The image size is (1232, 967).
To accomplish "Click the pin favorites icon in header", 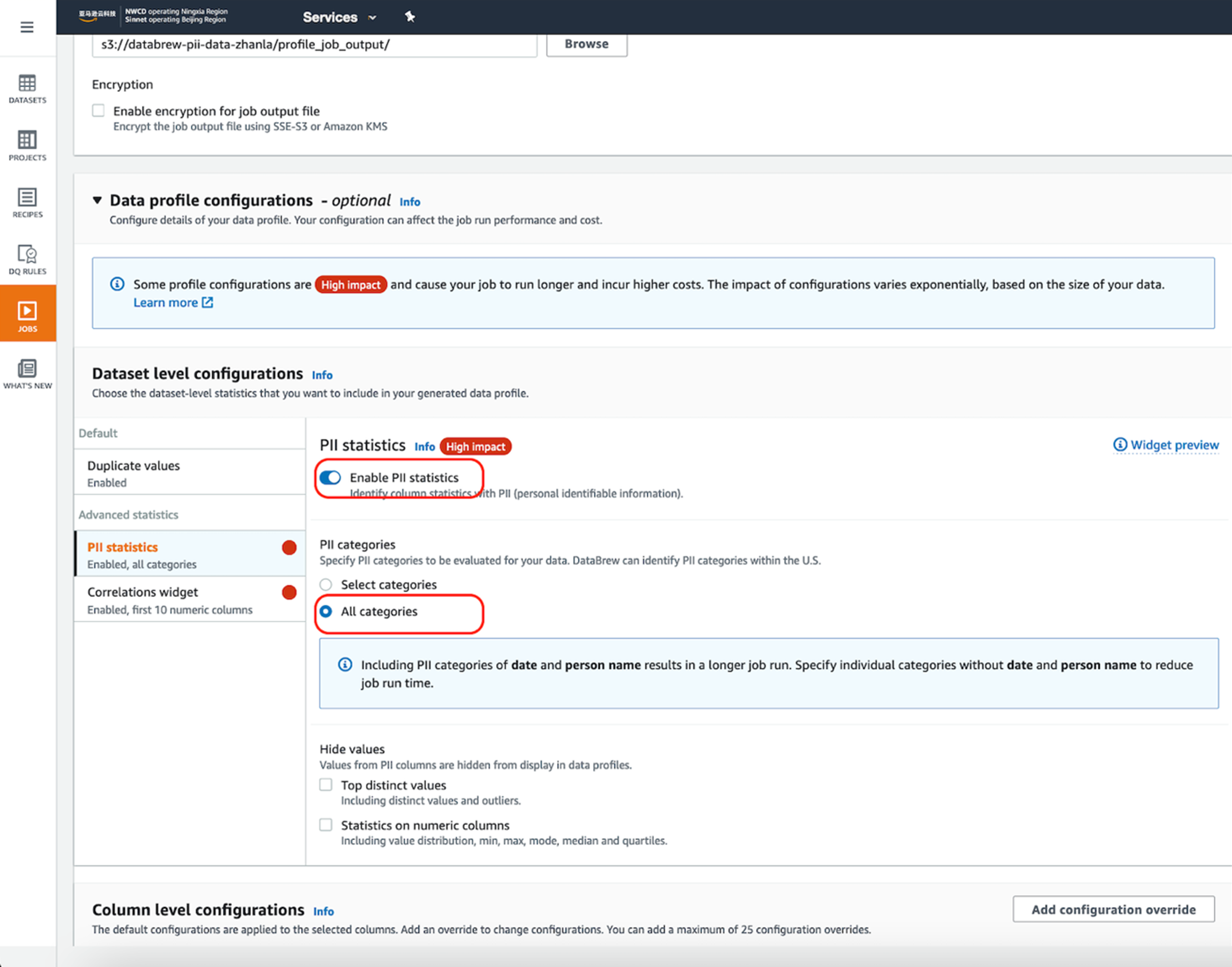I will 410,17.
